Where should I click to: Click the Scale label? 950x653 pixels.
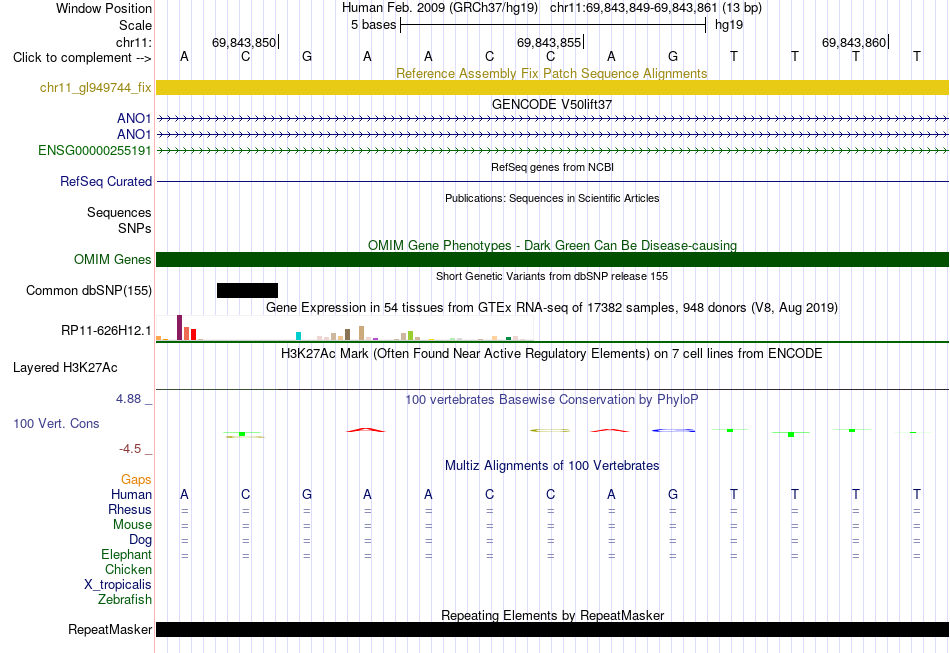[135, 25]
